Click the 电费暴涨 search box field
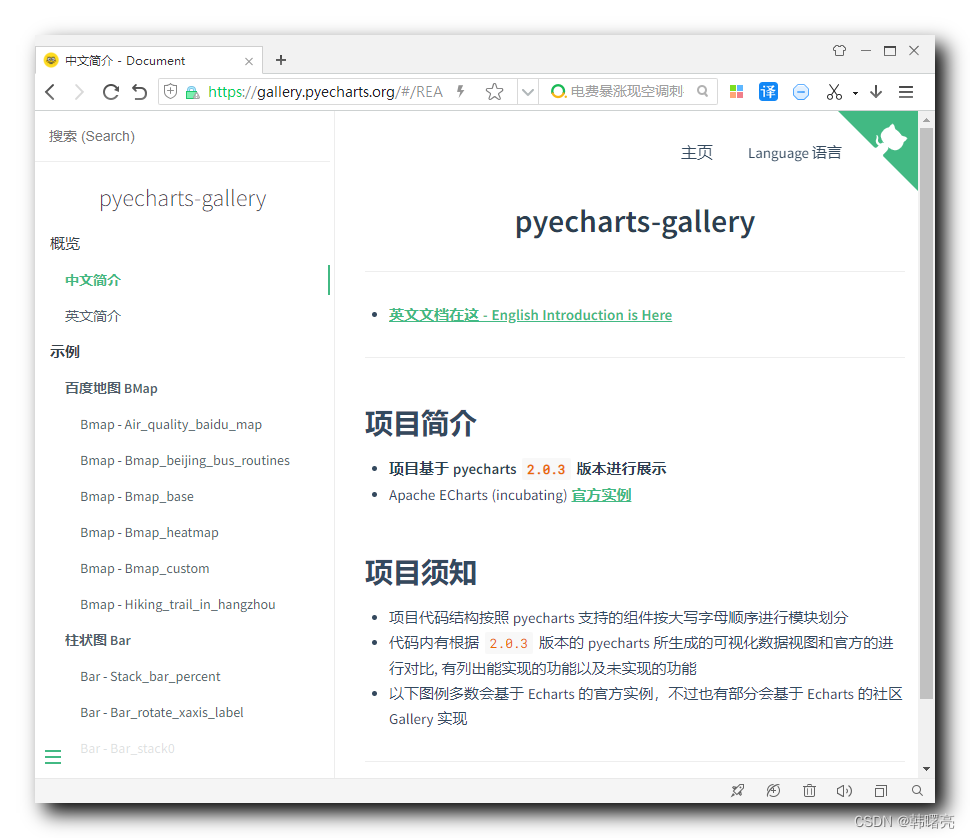 (x=626, y=92)
